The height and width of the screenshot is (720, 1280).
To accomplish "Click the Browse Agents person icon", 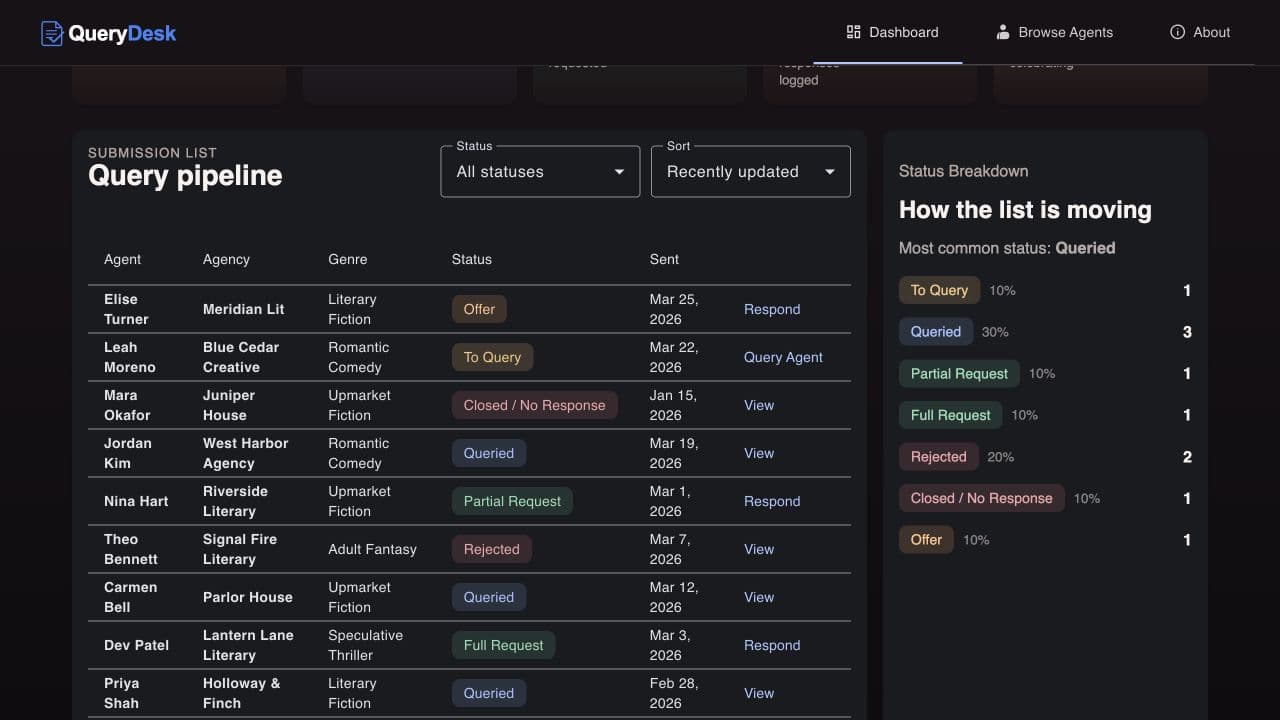I will 1003,32.
